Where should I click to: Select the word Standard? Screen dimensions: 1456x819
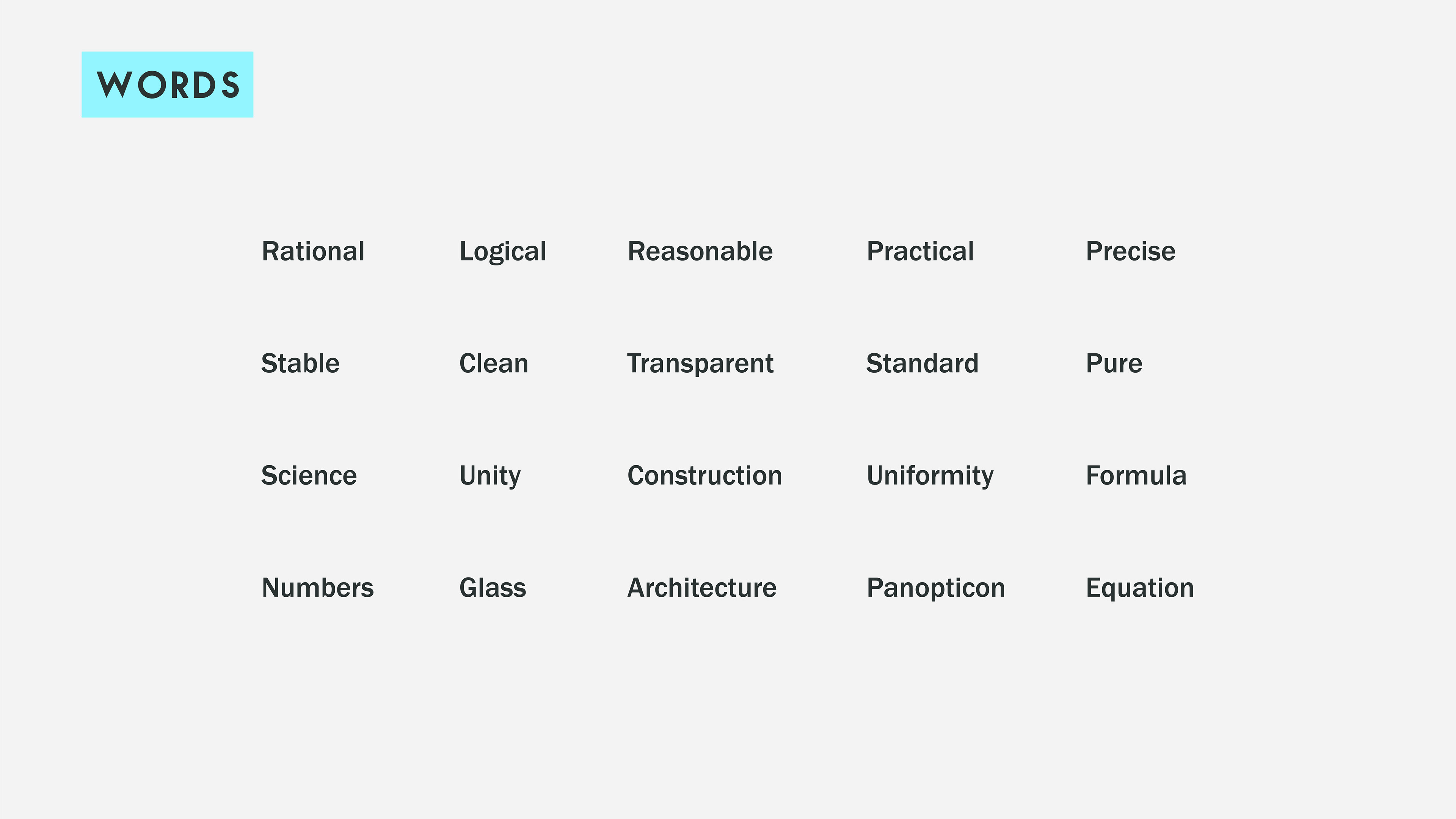click(923, 364)
